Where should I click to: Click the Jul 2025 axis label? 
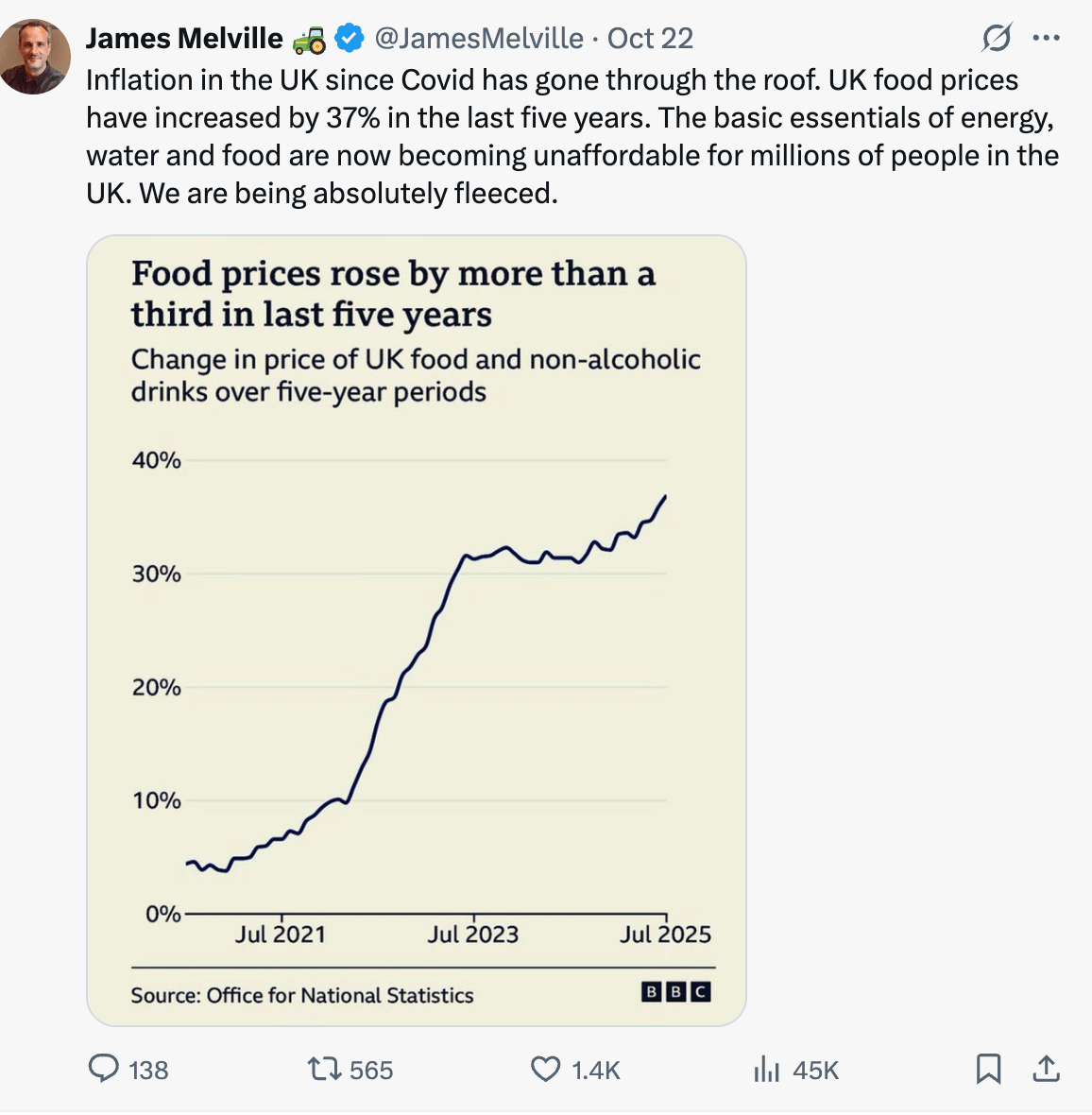point(665,935)
